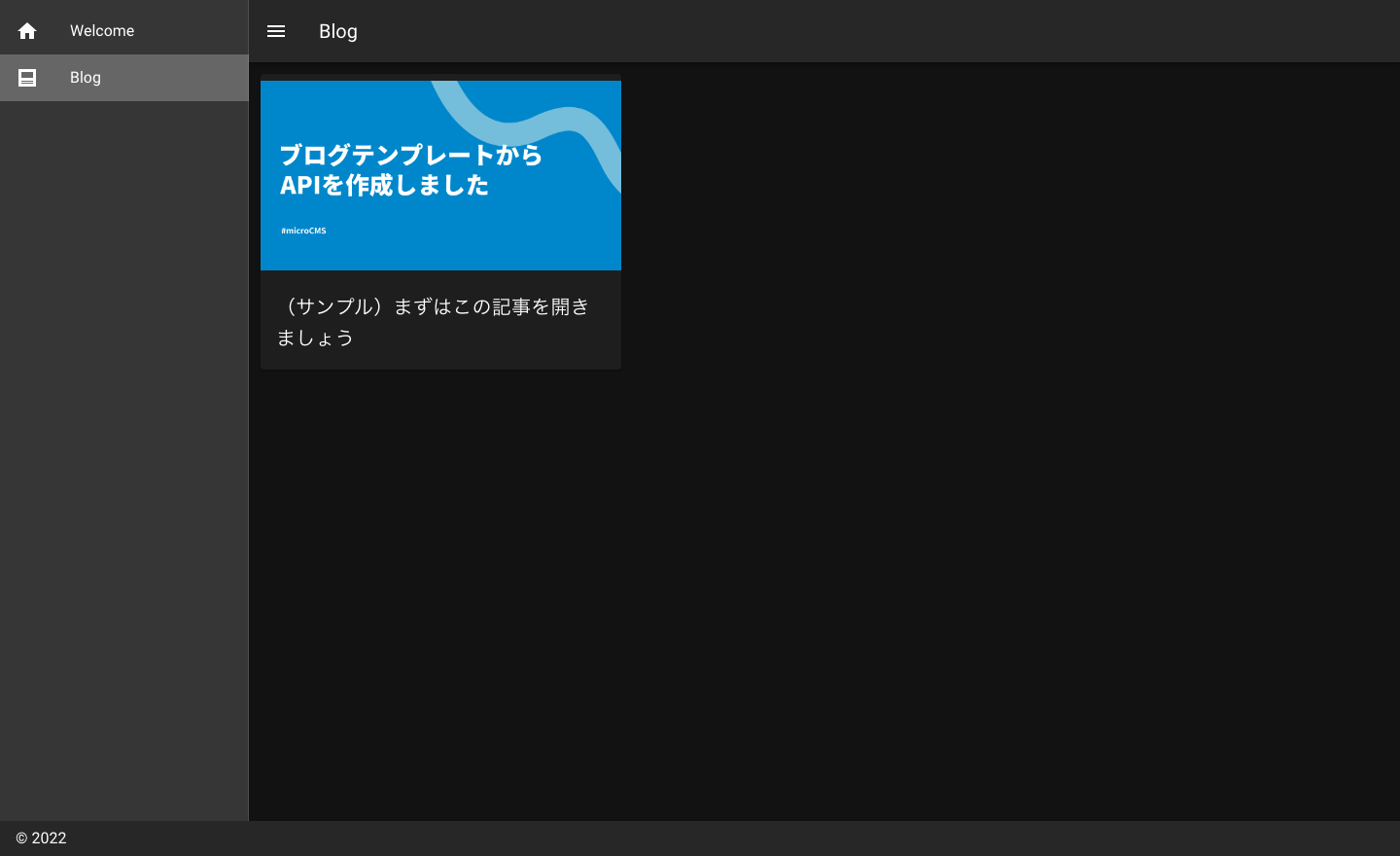Click the #microCMS tag on the banner

tap(302, 230)
